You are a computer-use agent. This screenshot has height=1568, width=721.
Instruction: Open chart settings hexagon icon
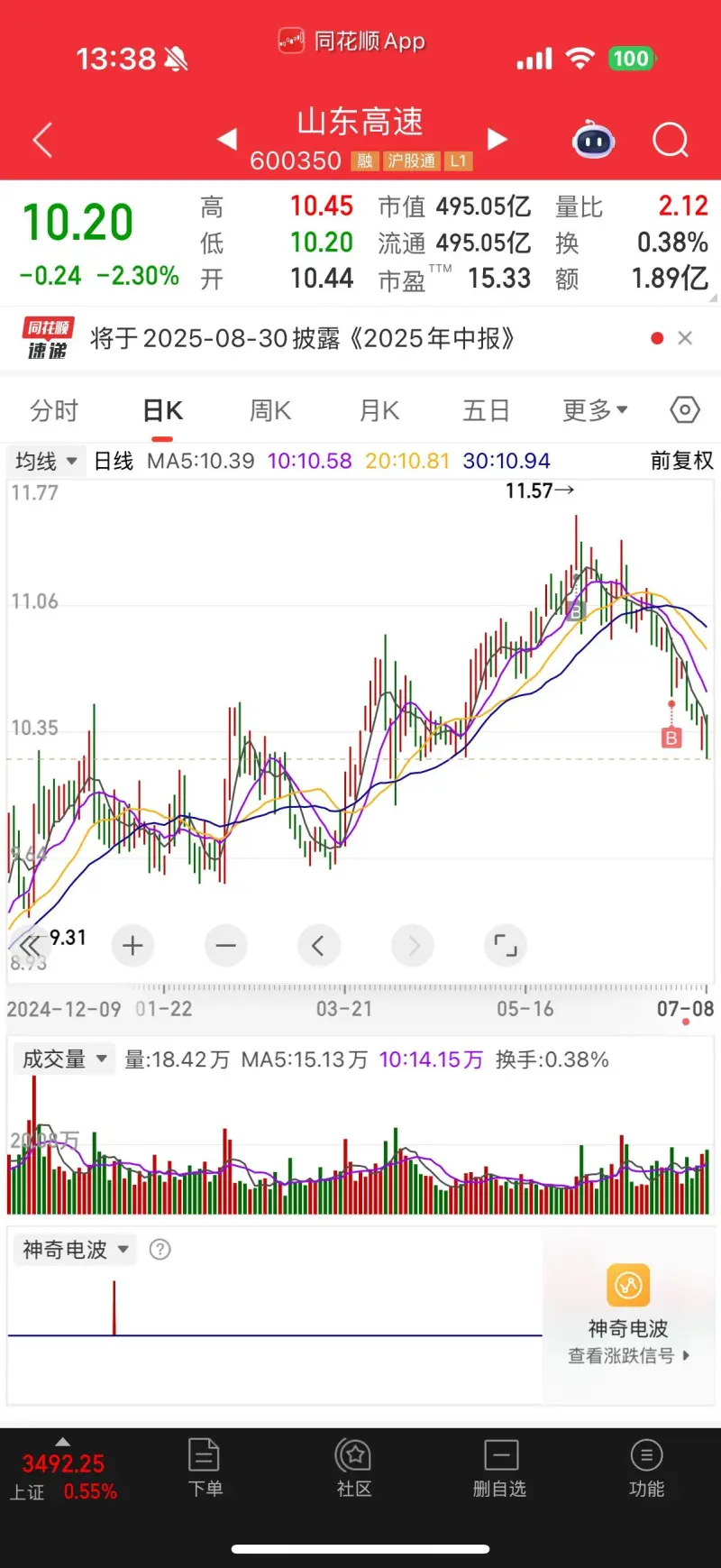coord(685,410)
